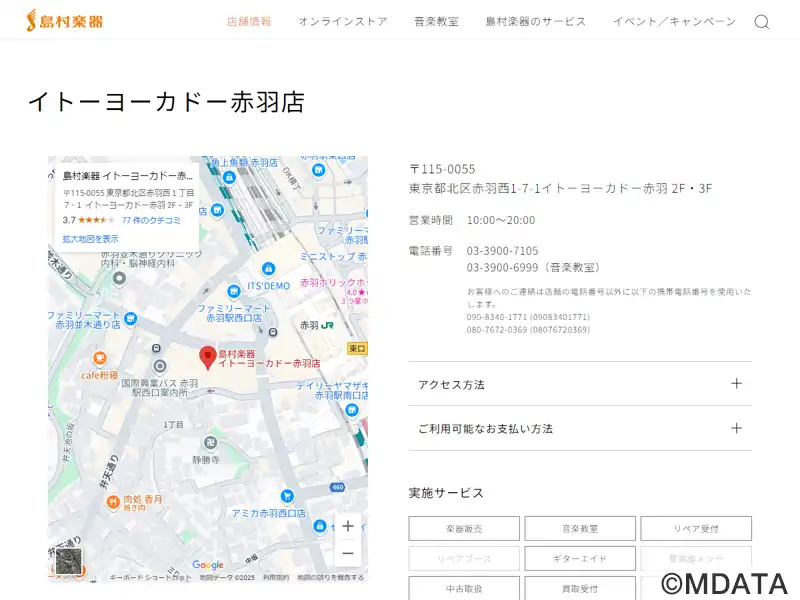Image resolution: width=800 pixels, height=600 pixels.
Task: Click phone number 03-3900-7105
Action: 502,251
